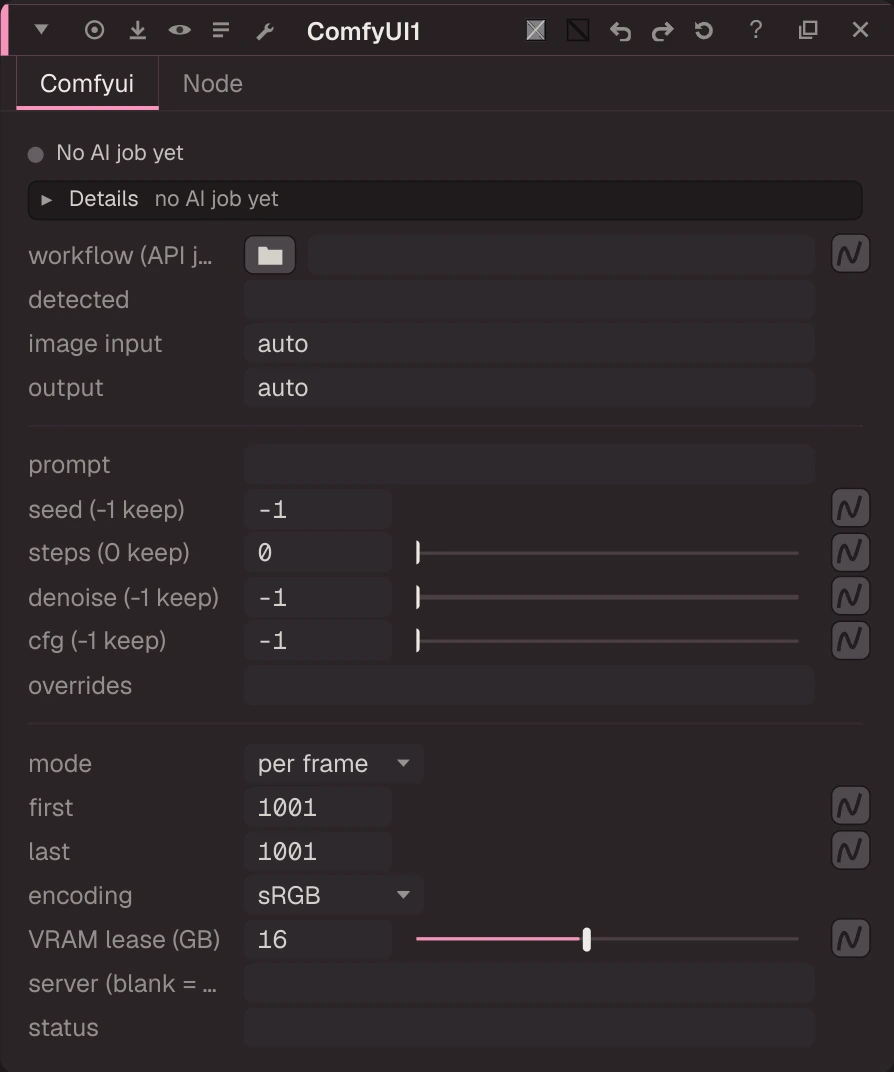The height and width of the screenshot is (1072, 894).
Task: Click the redo arrow icon
Action: coord(662,31)
